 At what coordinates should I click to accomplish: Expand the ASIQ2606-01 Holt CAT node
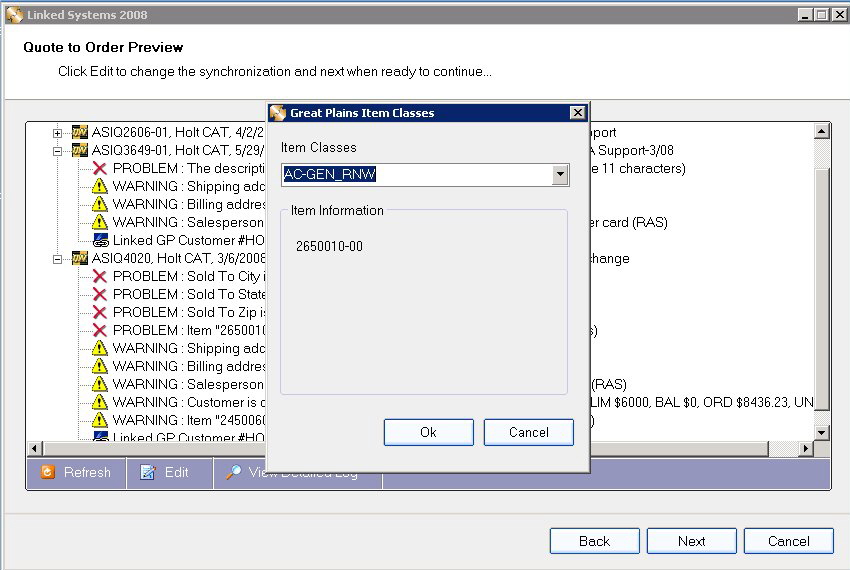tap(57, 133)
